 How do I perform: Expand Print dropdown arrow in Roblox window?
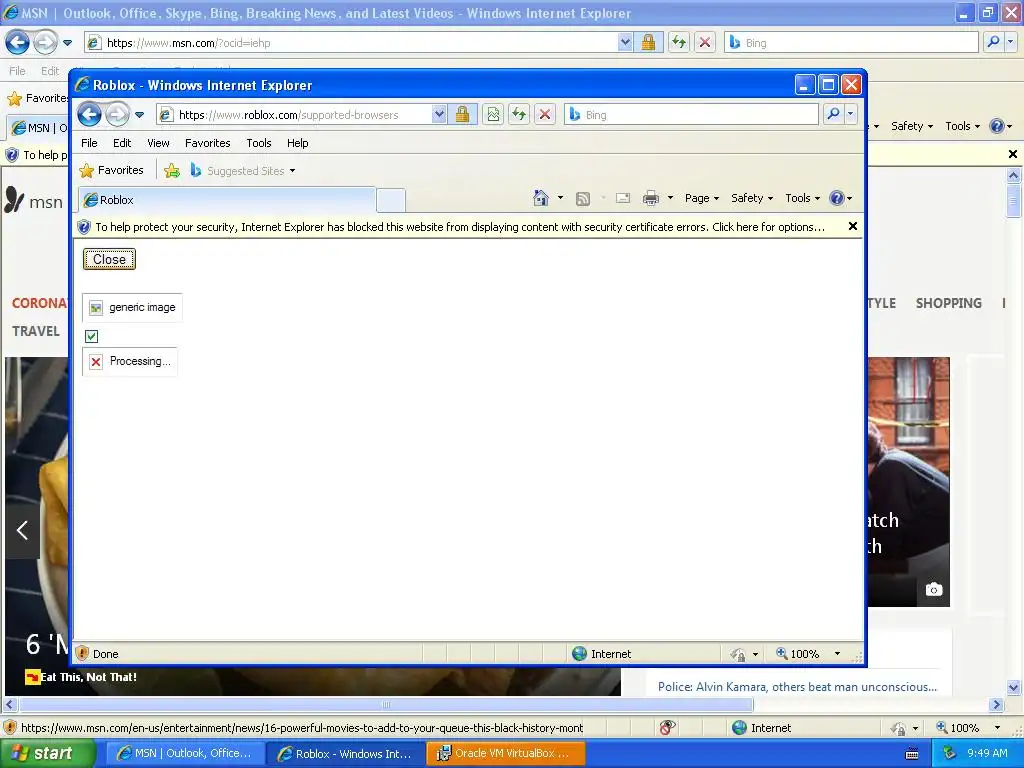click(x=670, y=198)
